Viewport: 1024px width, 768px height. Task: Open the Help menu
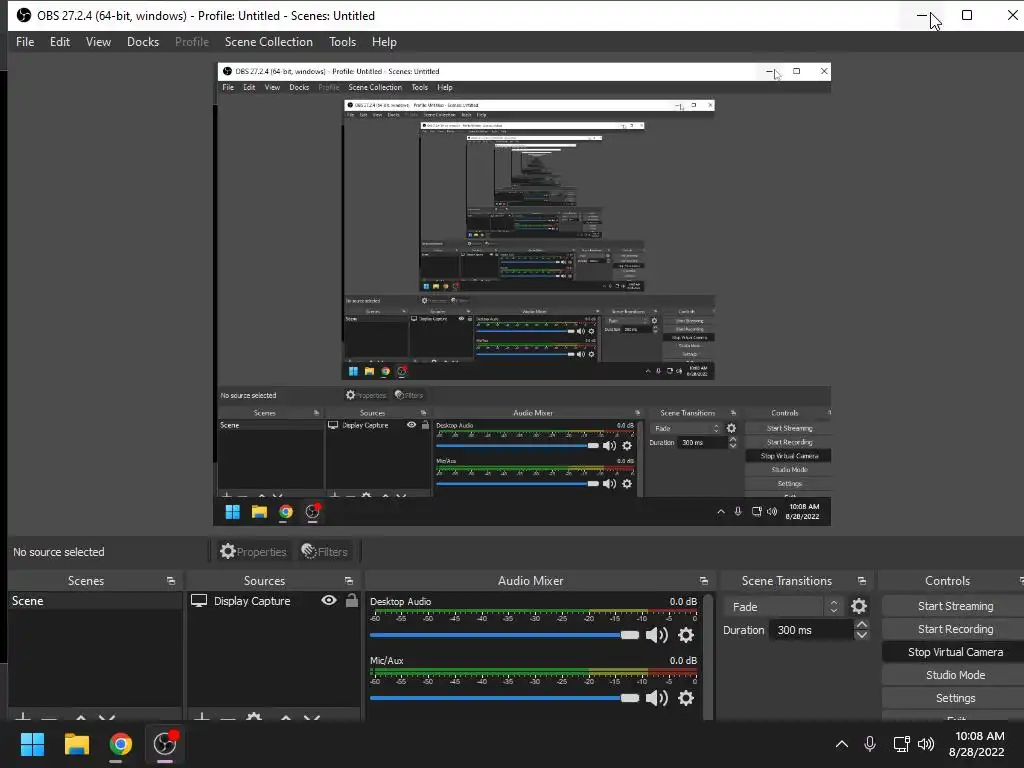click(384, 42)
